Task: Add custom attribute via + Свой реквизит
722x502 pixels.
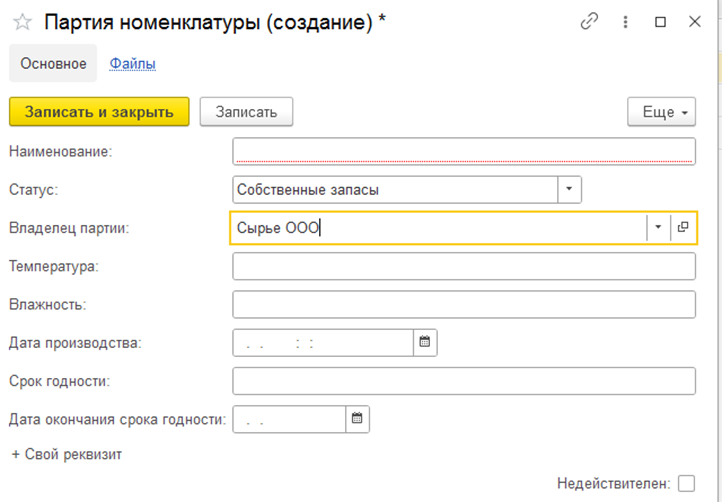Action: (67, 454)
